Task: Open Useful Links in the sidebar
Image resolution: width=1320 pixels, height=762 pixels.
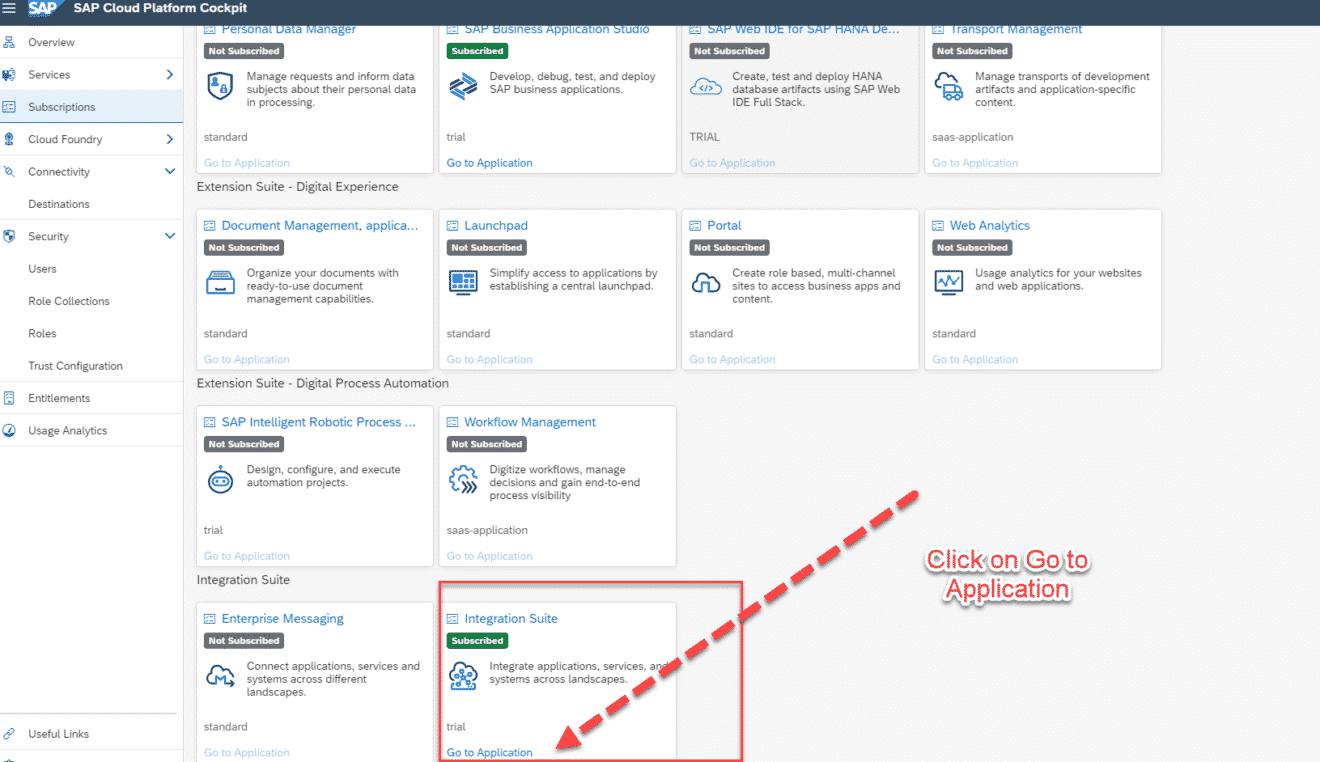Action: pos(58,734)
